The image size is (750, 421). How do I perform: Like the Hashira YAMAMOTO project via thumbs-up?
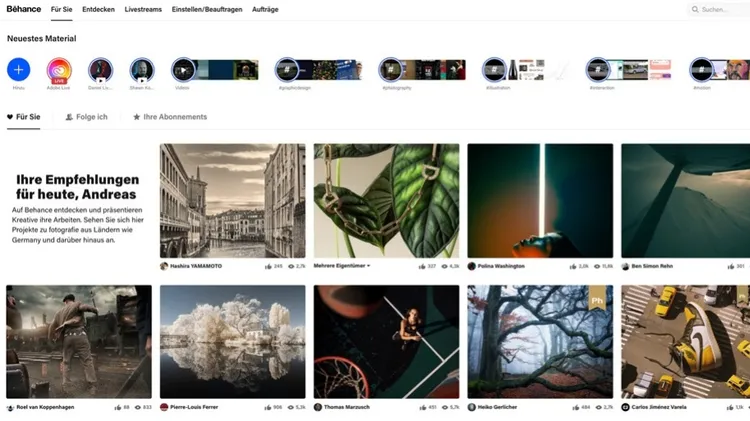(268, 266)
